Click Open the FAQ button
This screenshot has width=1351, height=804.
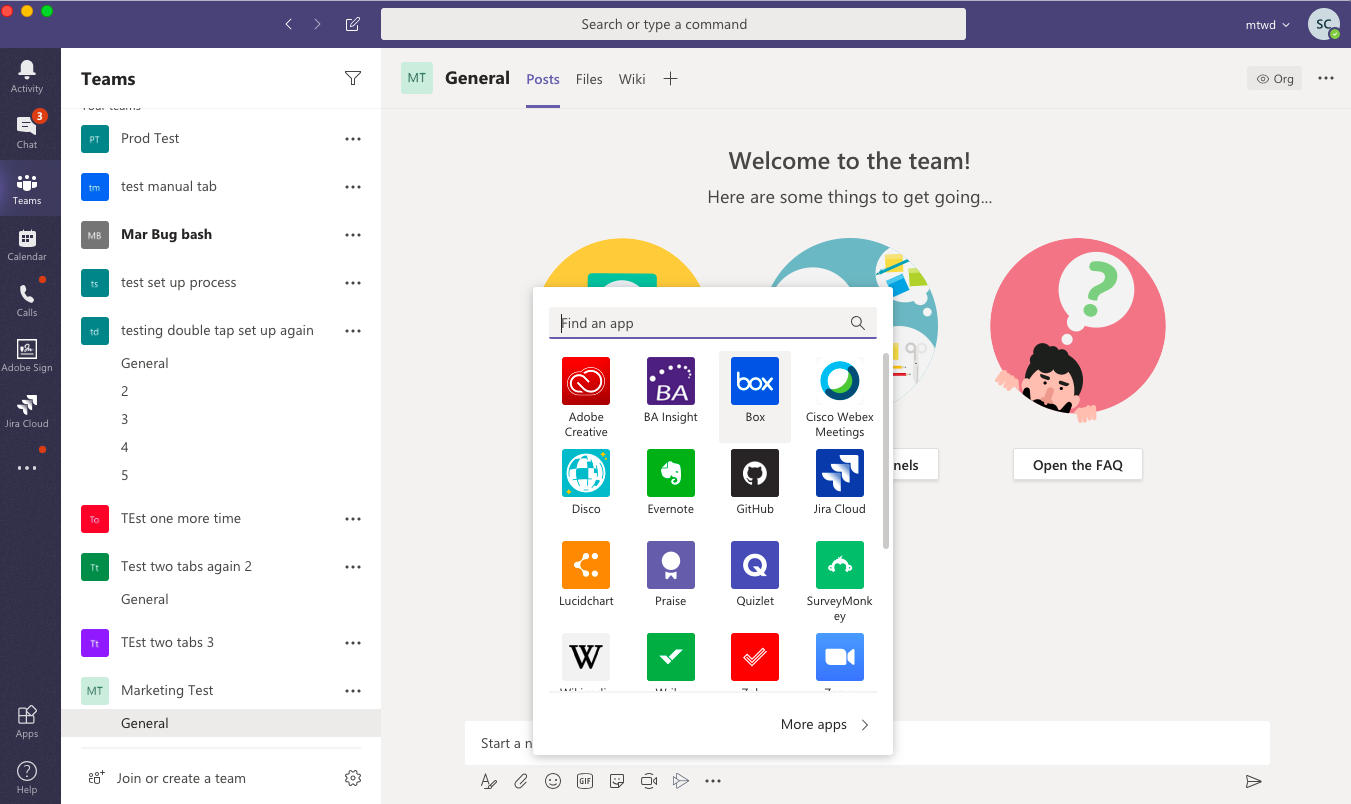coord(1078,465)
